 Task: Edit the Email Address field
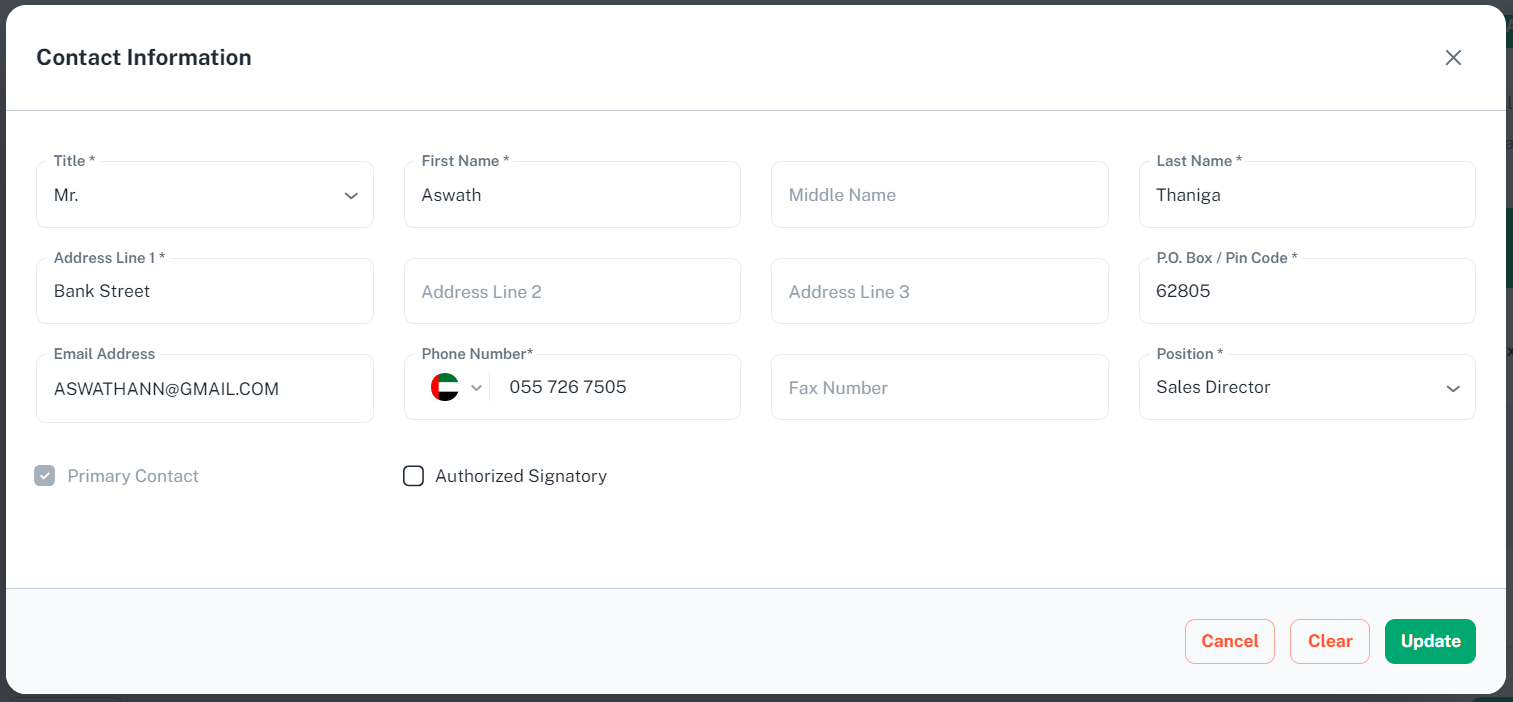coord(204,389)
